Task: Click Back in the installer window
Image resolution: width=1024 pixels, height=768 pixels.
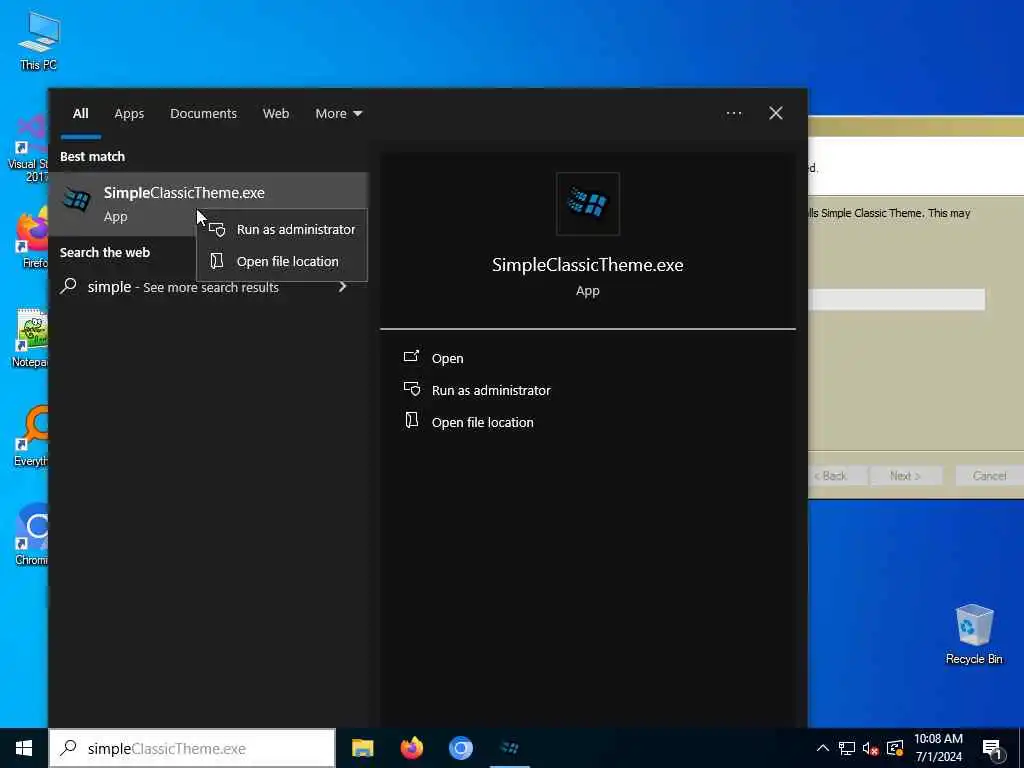Action: click(x=837, y=475)
